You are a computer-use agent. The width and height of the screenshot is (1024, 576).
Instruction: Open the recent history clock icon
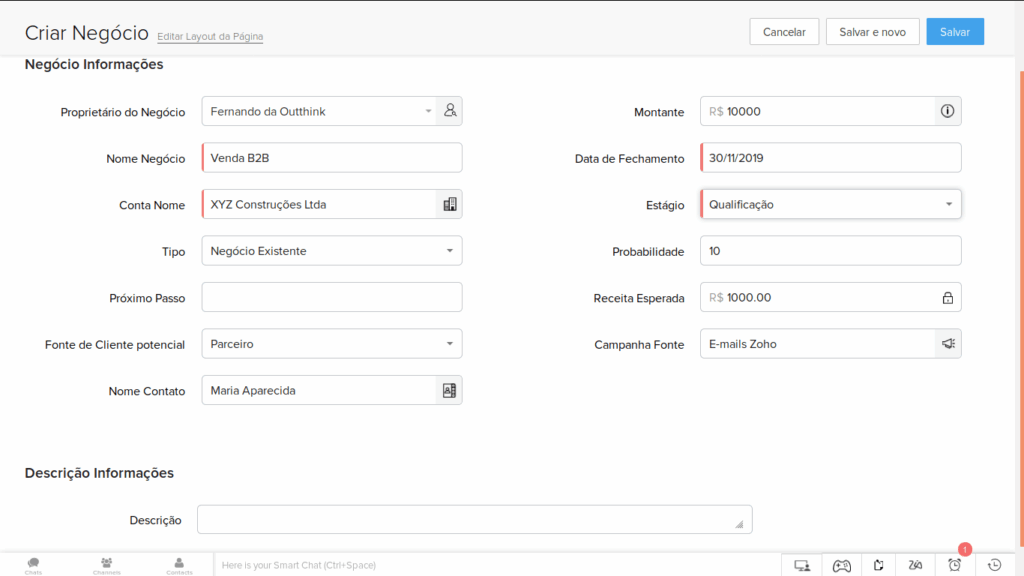995,566
